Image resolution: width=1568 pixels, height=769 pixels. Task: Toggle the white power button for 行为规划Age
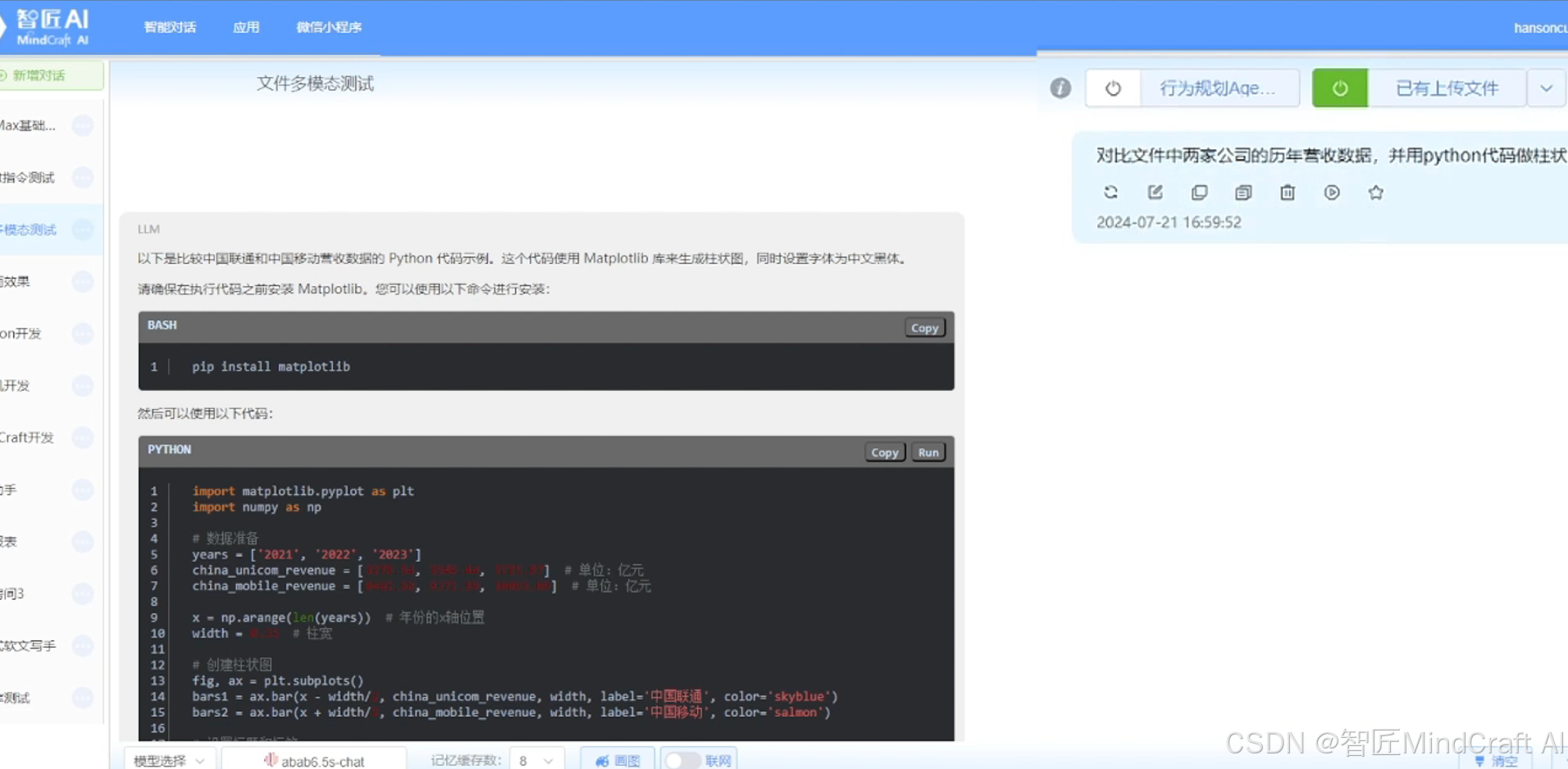tap(1113, 88)
